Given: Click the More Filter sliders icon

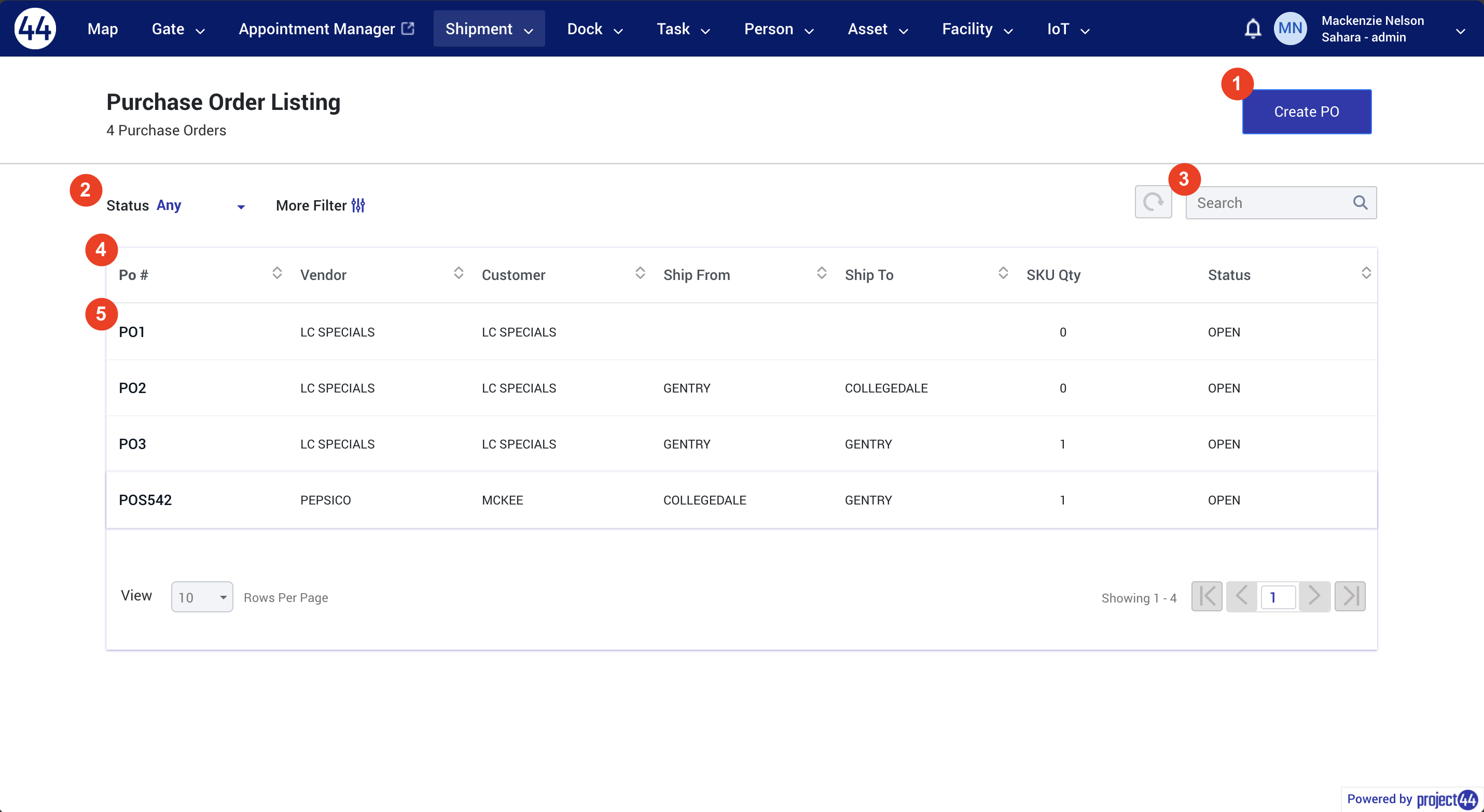Looking at the screenshot, I should pyautogui.click(x=358, y=205).
